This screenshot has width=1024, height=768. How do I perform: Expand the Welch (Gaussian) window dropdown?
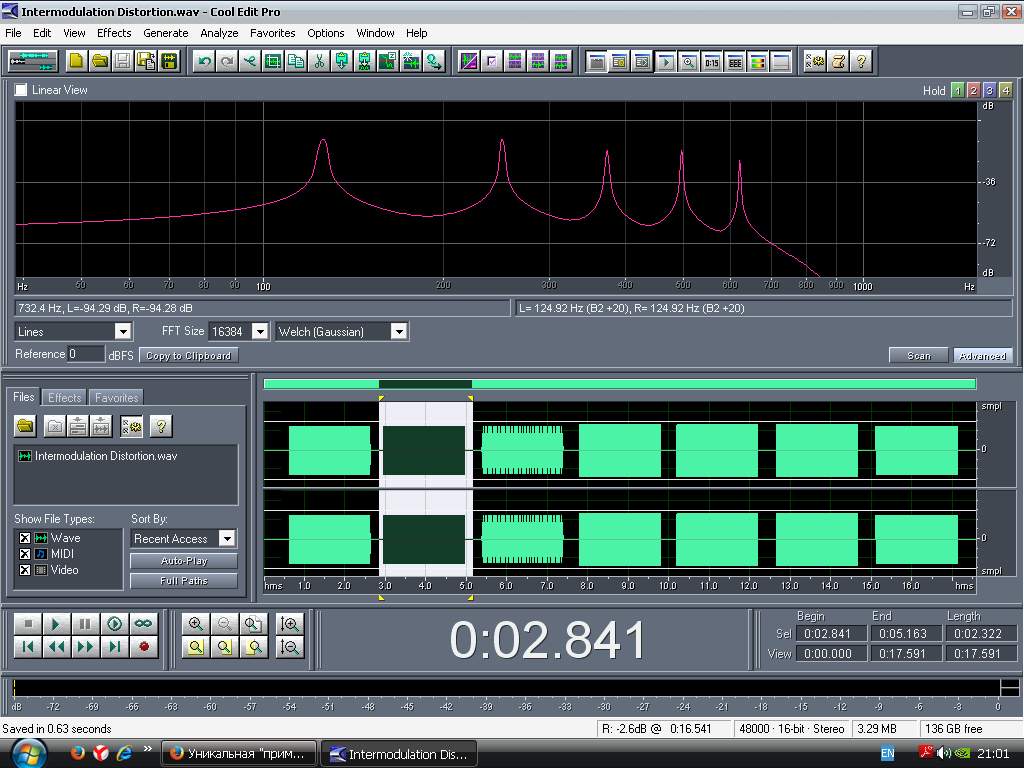(x=398, y=332)
